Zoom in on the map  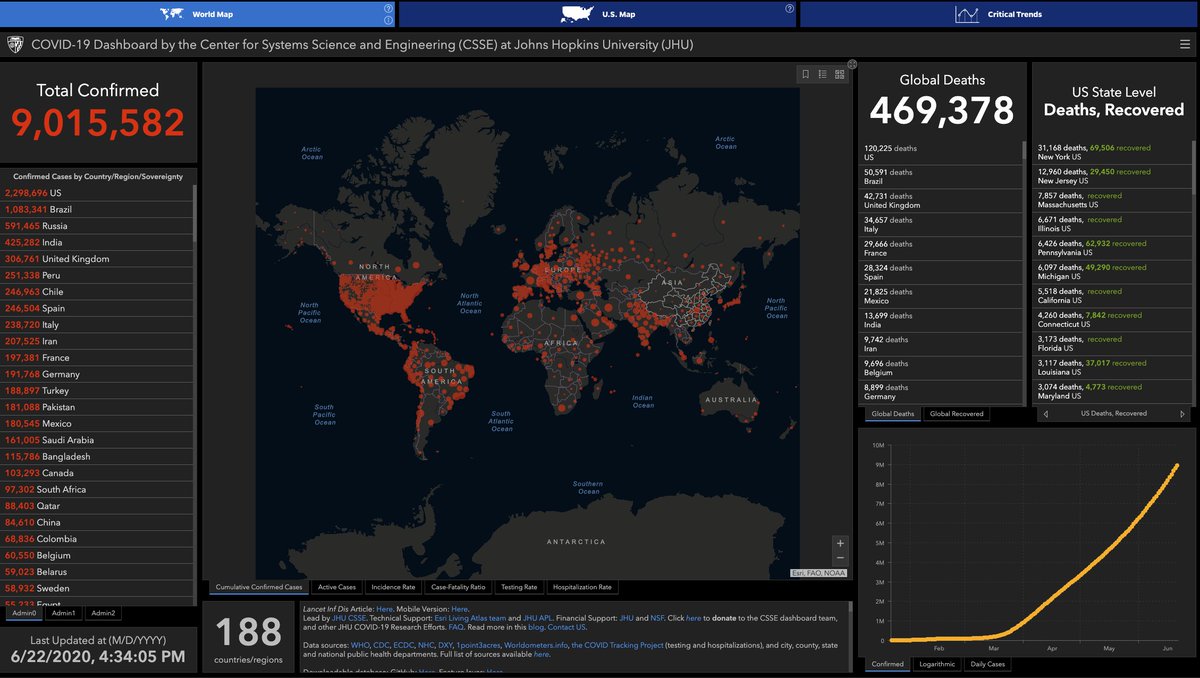click(x=840, y=543)
